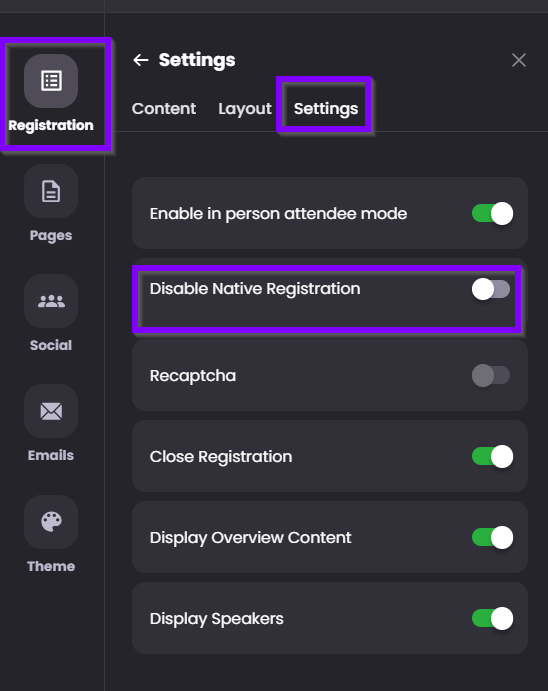Toggle Disable Native Registration switch
The height and width of the screenshot is (691, 548).
[x=491, y=289]
